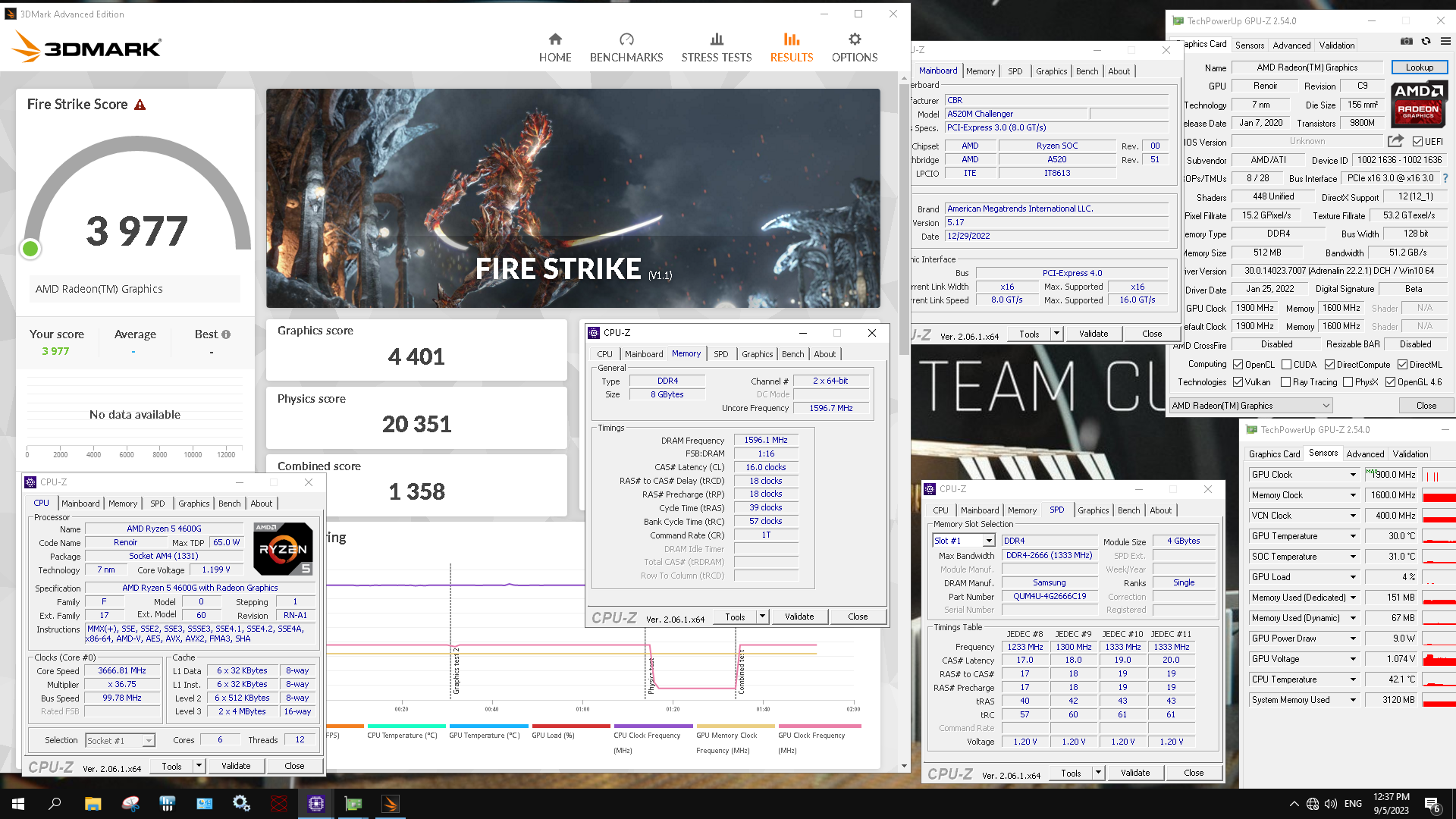Image resolution: width=1456 pixels, height=819 pixels.
Task: Click CPU-Z icon on taskbar
Action: click(x=316, y=804)
